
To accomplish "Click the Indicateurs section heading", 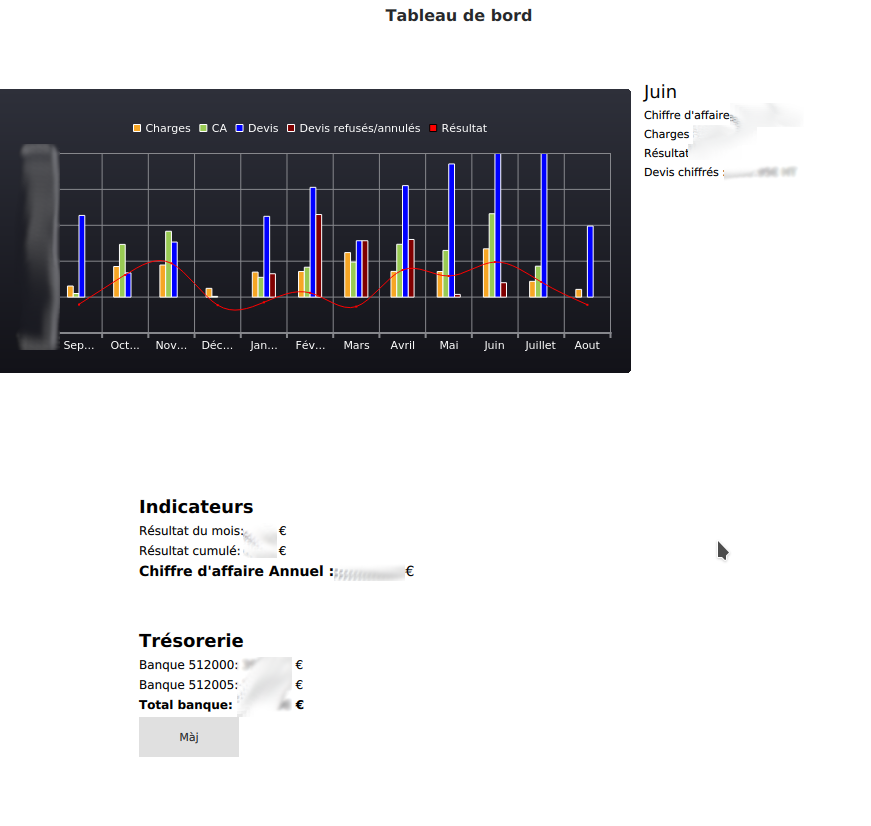I will [196, 507].
